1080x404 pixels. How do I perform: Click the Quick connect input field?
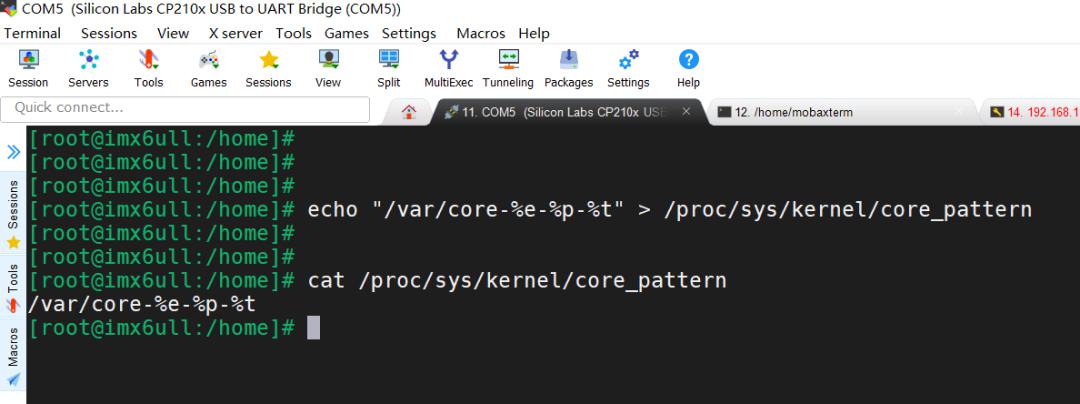[x=185, y=108]
